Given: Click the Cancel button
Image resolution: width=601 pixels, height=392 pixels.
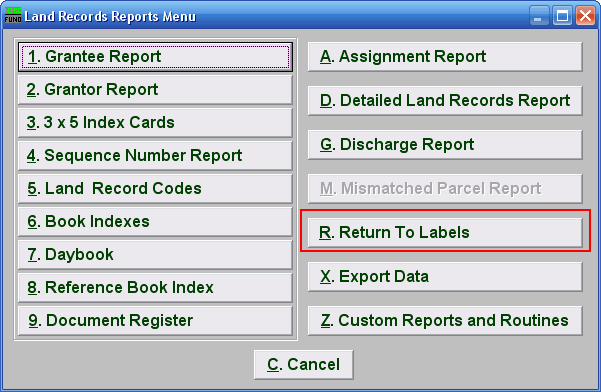Looking at the screenshot, I should [304, 365].
